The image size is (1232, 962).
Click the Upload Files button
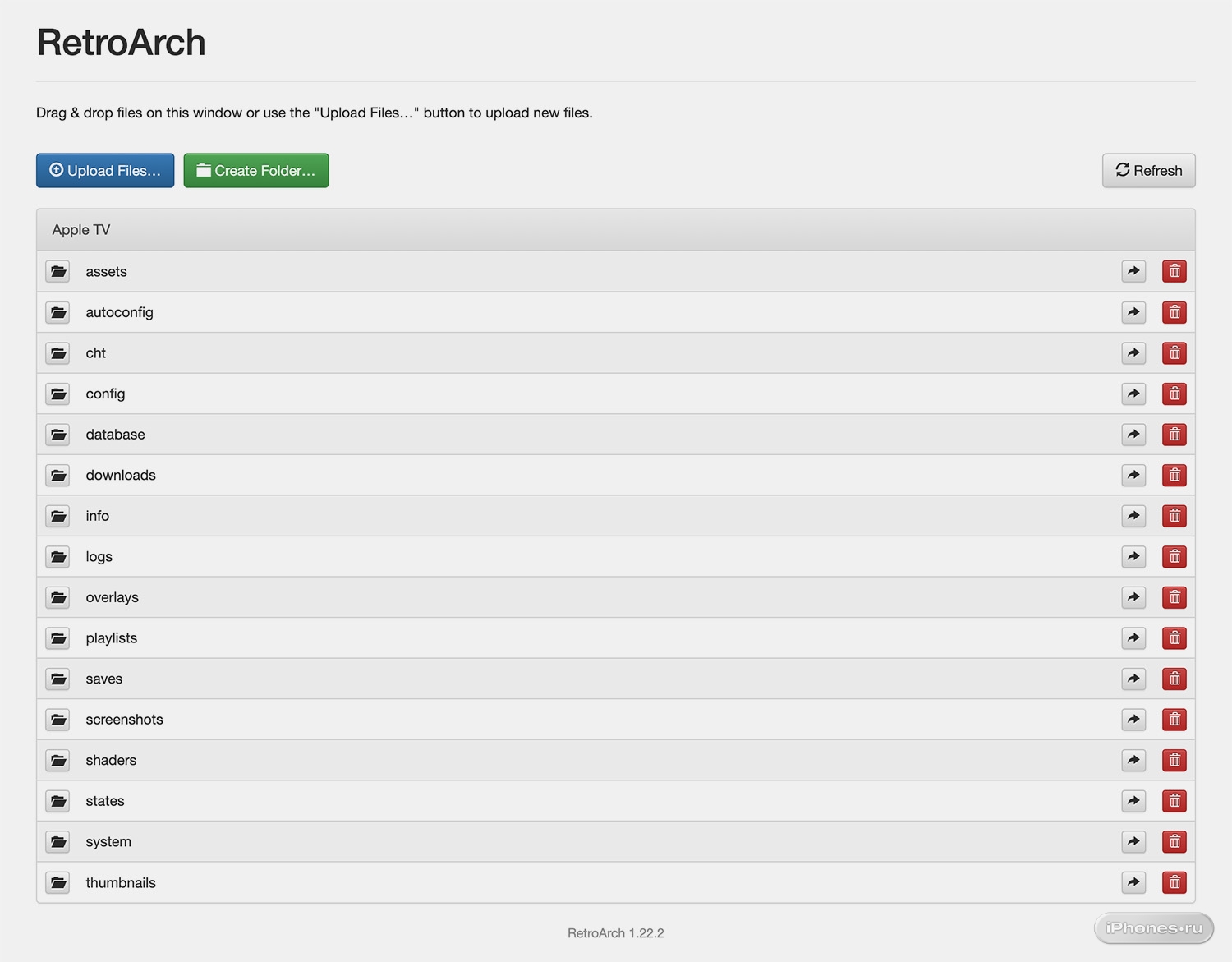[x=105, y=171]
